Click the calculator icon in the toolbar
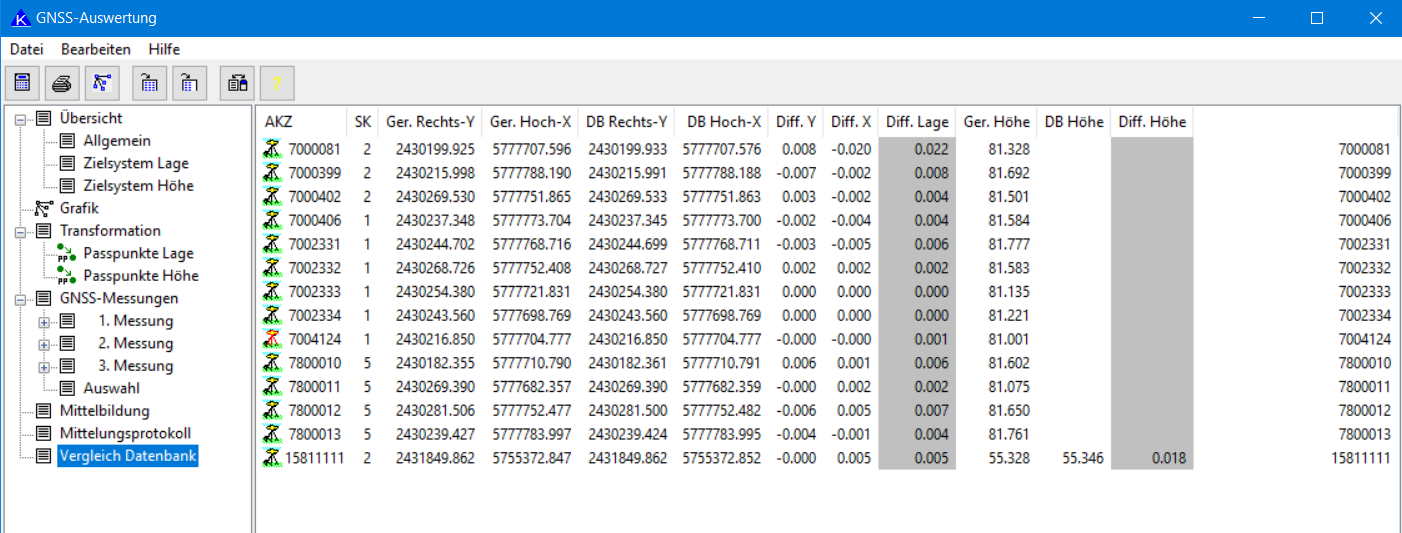The image size is (1402, 533). coord(23,83)
